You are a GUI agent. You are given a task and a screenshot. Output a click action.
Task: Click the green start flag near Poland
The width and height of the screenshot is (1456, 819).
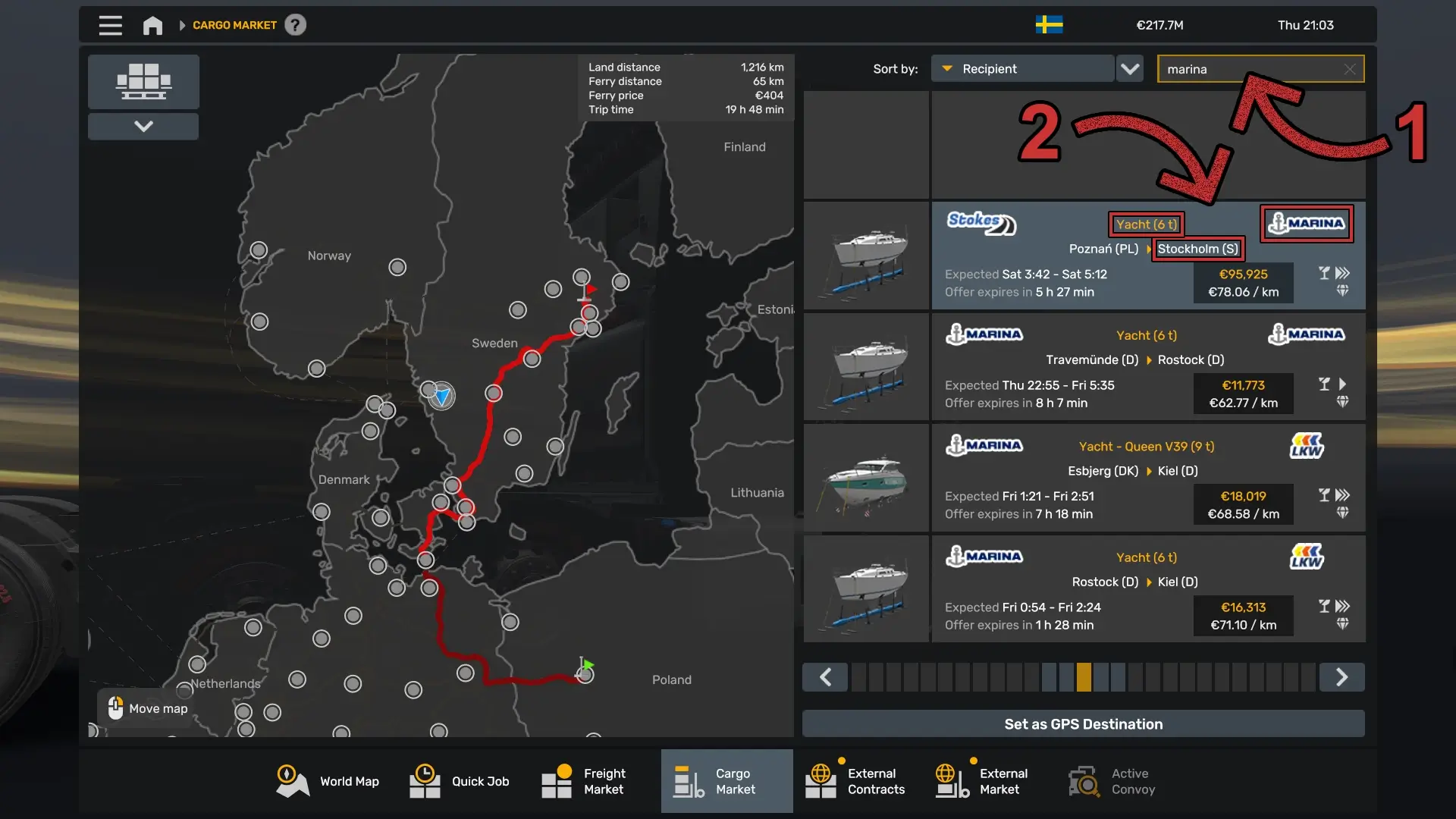(585, 665)
